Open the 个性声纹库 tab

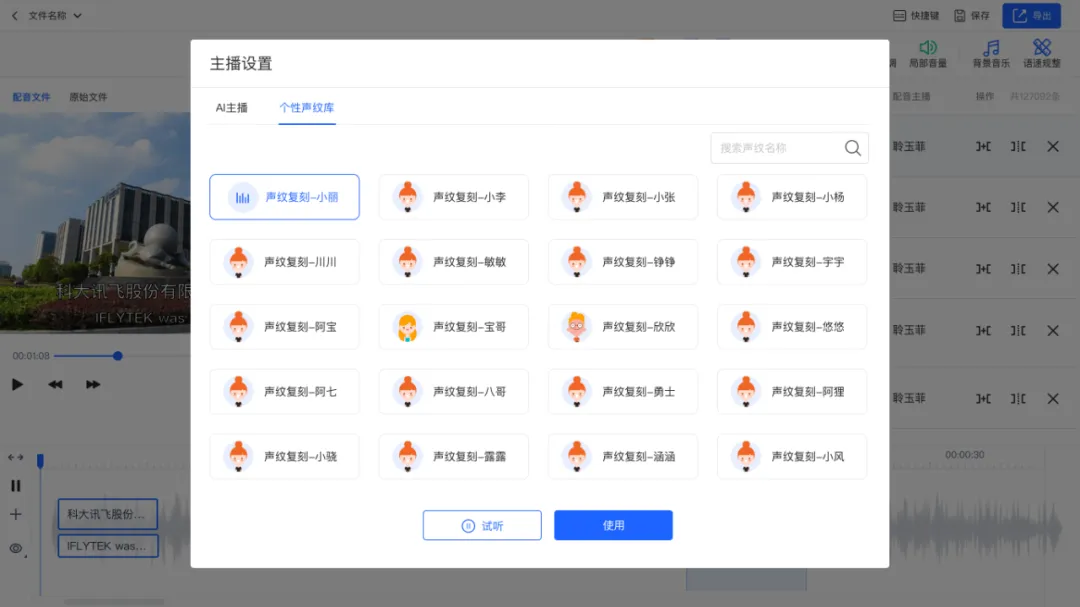pyautogui.click(x=307, y=107)
